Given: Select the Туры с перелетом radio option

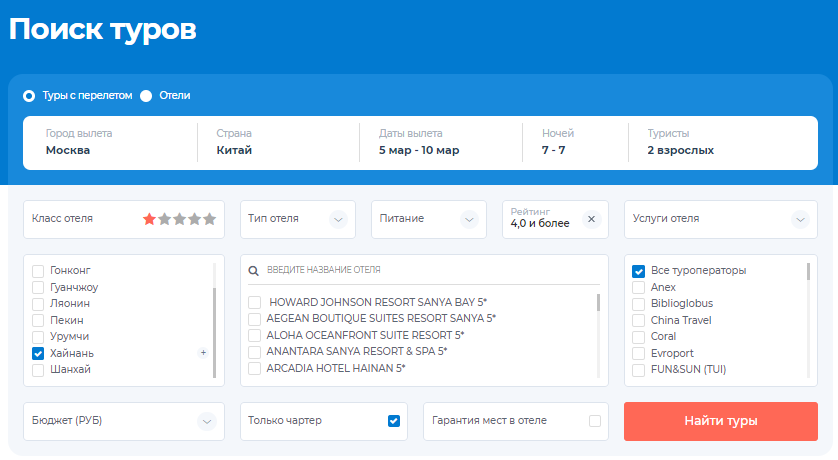Looking at the screenshot, I should [29, 96].
